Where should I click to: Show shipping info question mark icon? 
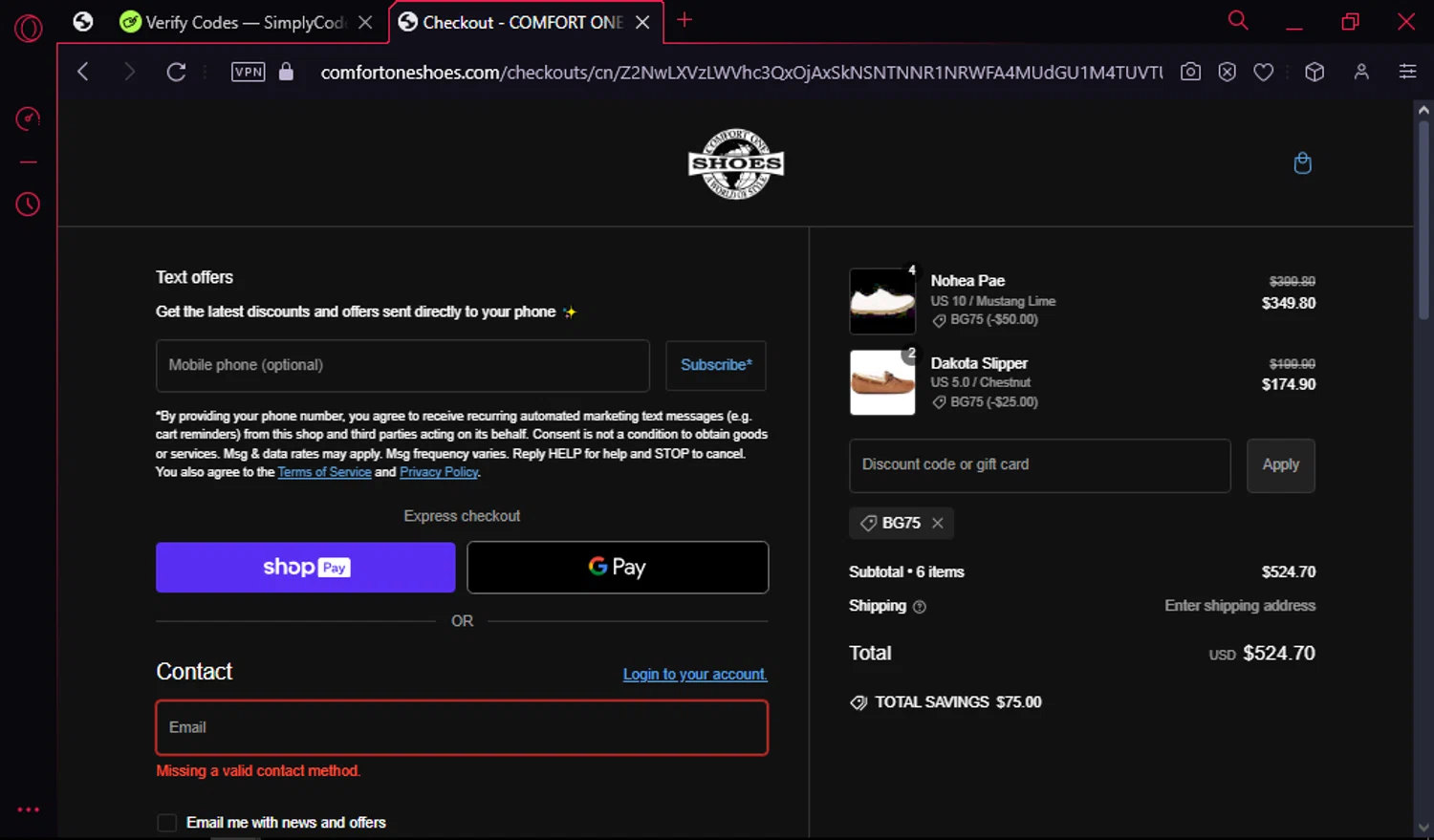920,607
